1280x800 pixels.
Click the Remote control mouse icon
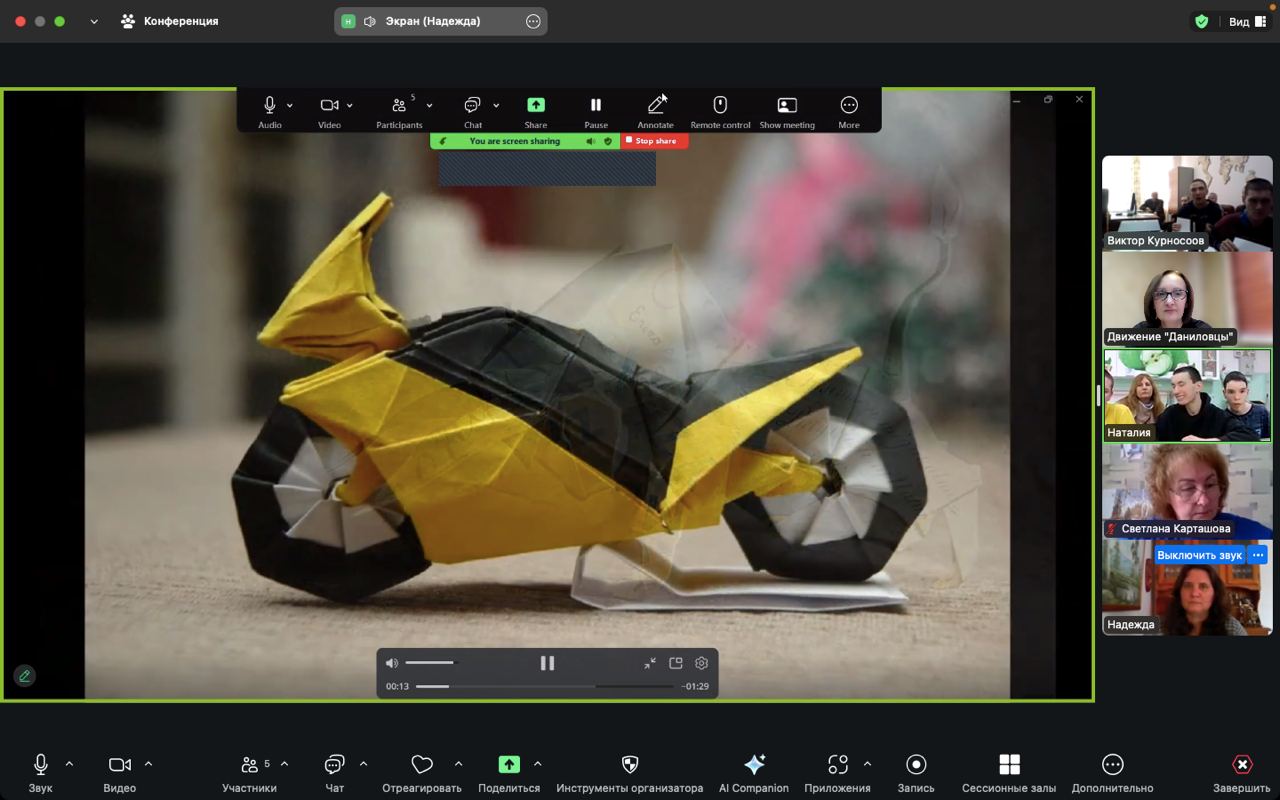(720, 106)
